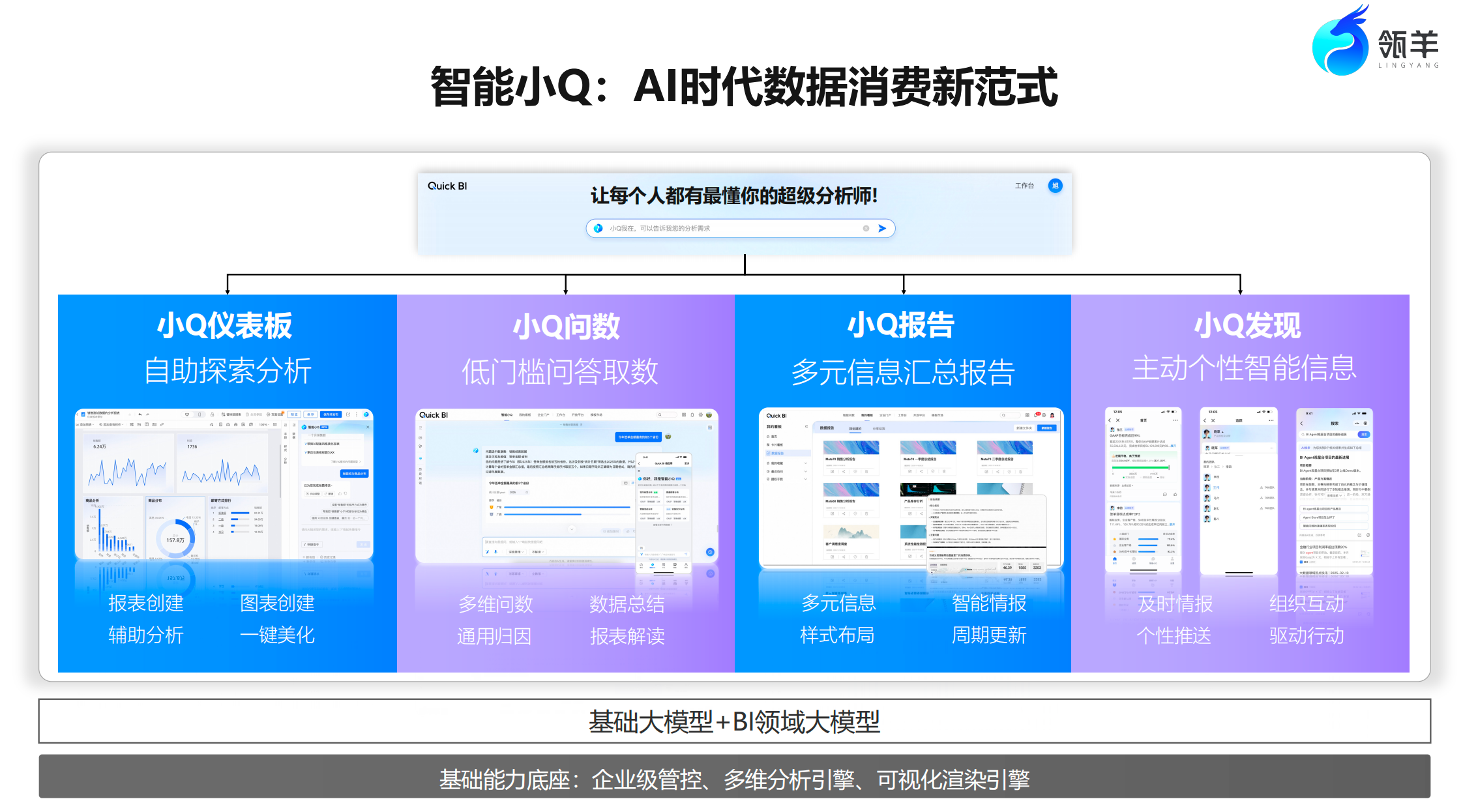
Task: Click the send arrow in 小Q search bar
Action: coord(881,228)
